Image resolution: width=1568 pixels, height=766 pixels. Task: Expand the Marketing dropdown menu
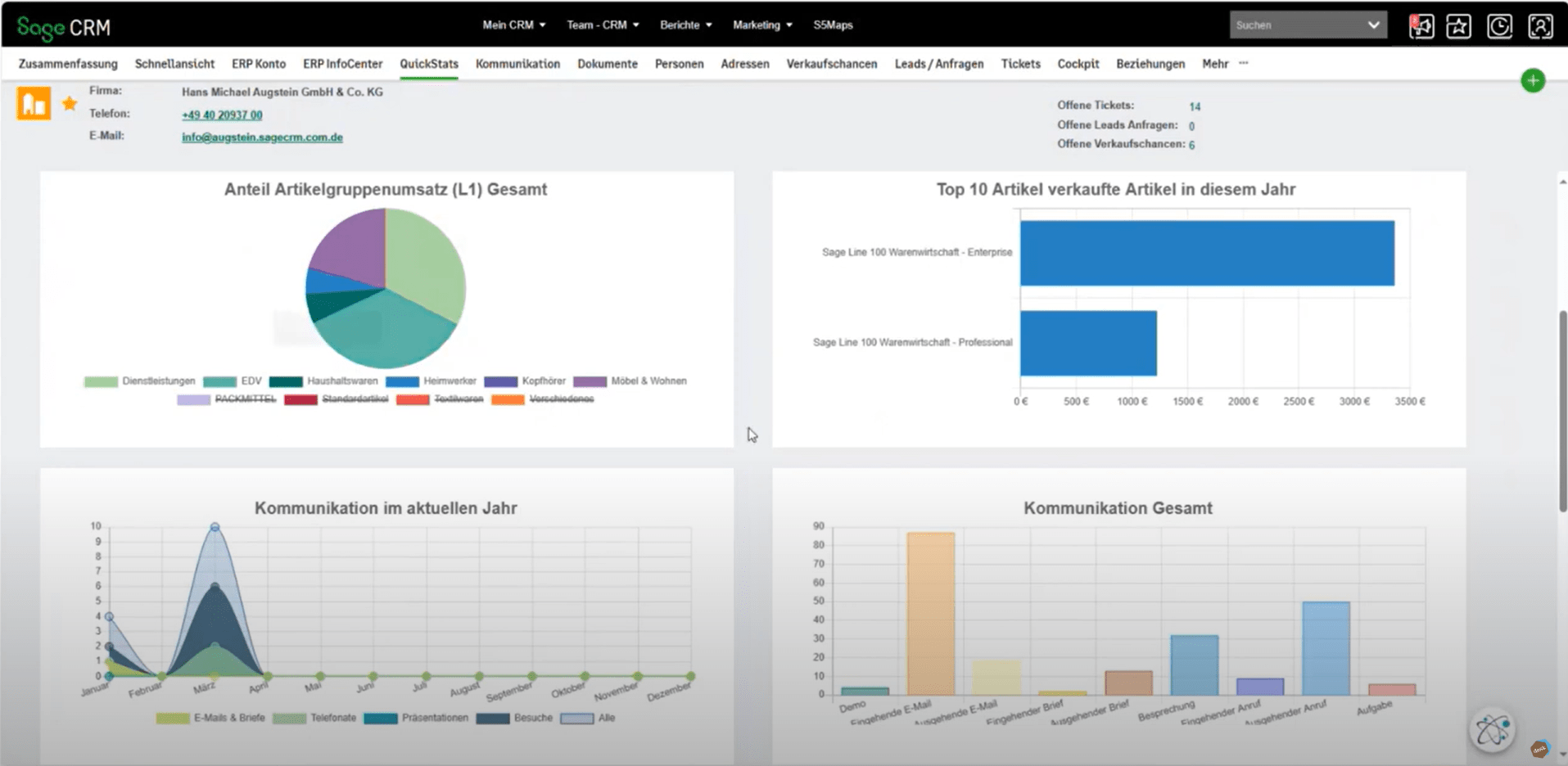762,25
